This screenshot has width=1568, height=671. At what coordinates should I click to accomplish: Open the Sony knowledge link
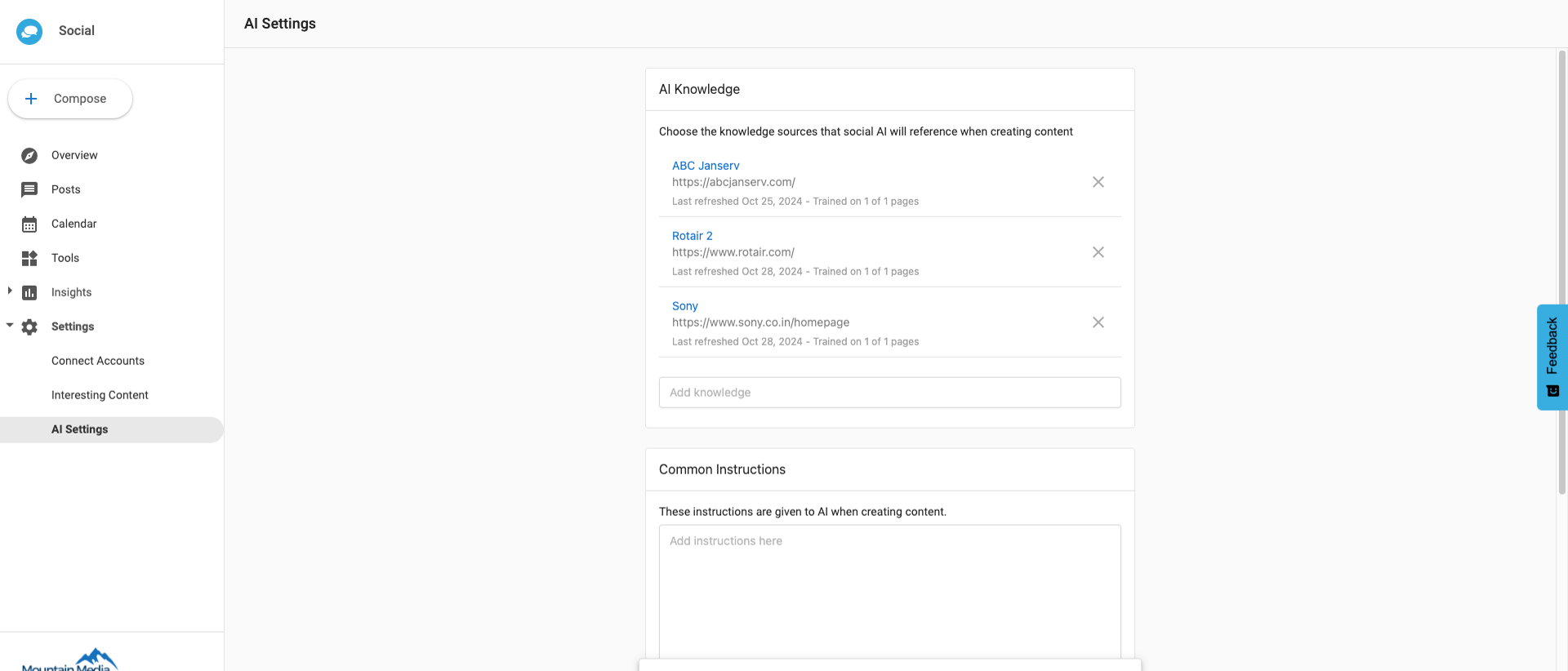[x=685, y=306]
